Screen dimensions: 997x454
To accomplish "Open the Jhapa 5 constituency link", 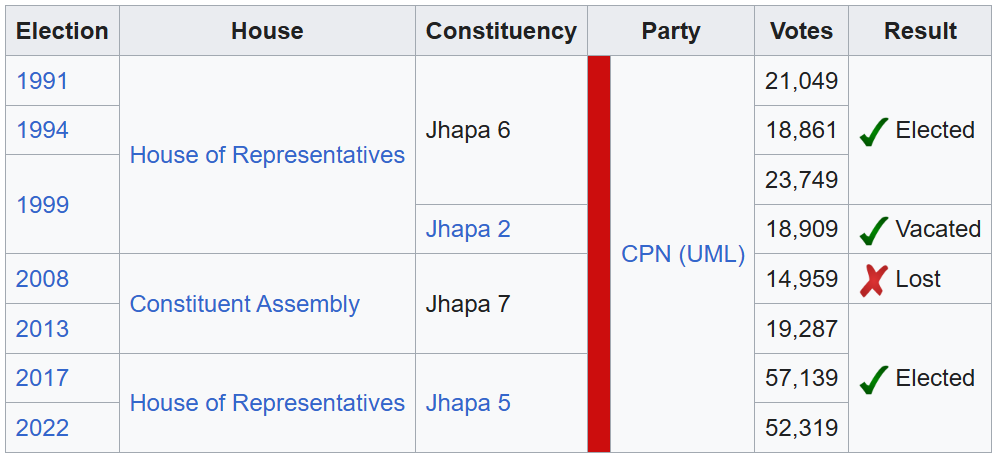I will [x=468, y=403].
